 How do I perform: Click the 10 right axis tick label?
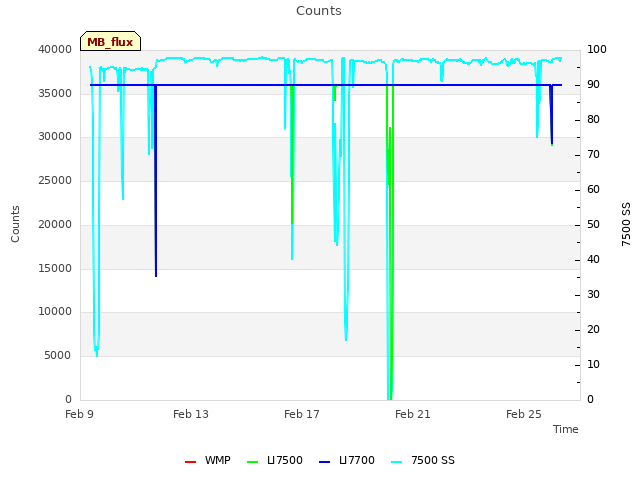click(x=593, y=364)
